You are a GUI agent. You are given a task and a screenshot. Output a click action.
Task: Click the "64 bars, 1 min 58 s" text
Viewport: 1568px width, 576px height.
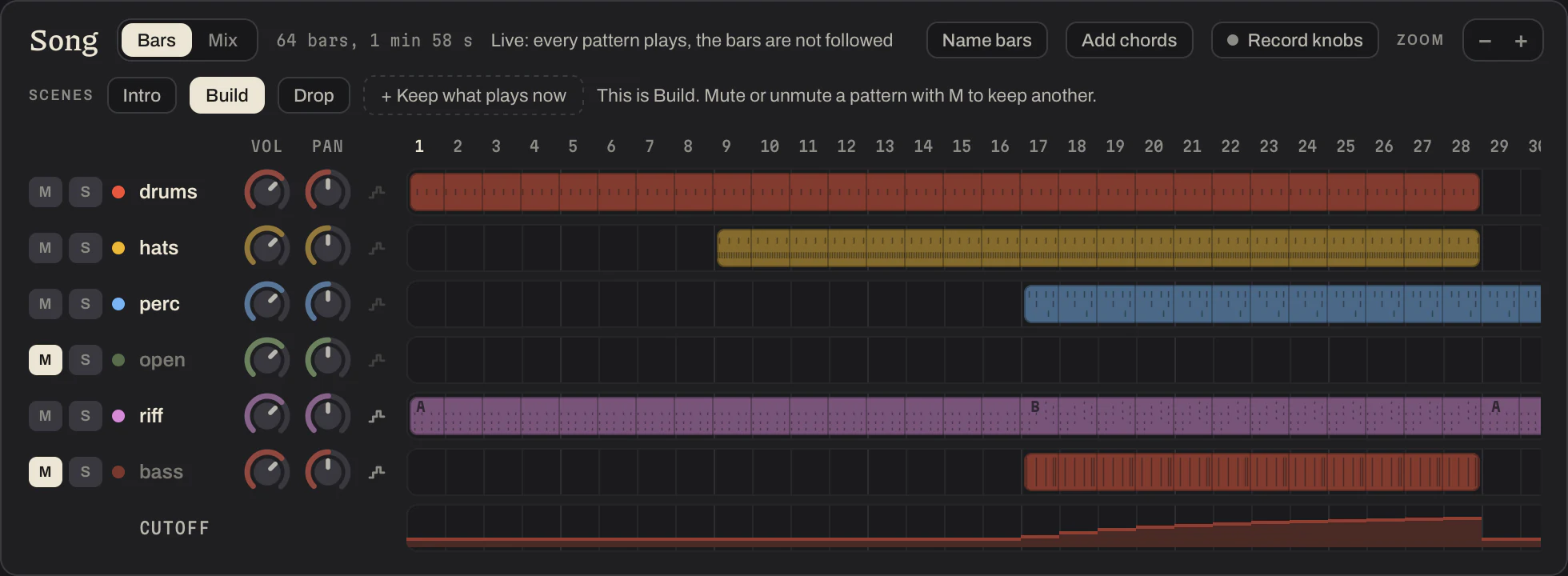[x=374, y=41]
